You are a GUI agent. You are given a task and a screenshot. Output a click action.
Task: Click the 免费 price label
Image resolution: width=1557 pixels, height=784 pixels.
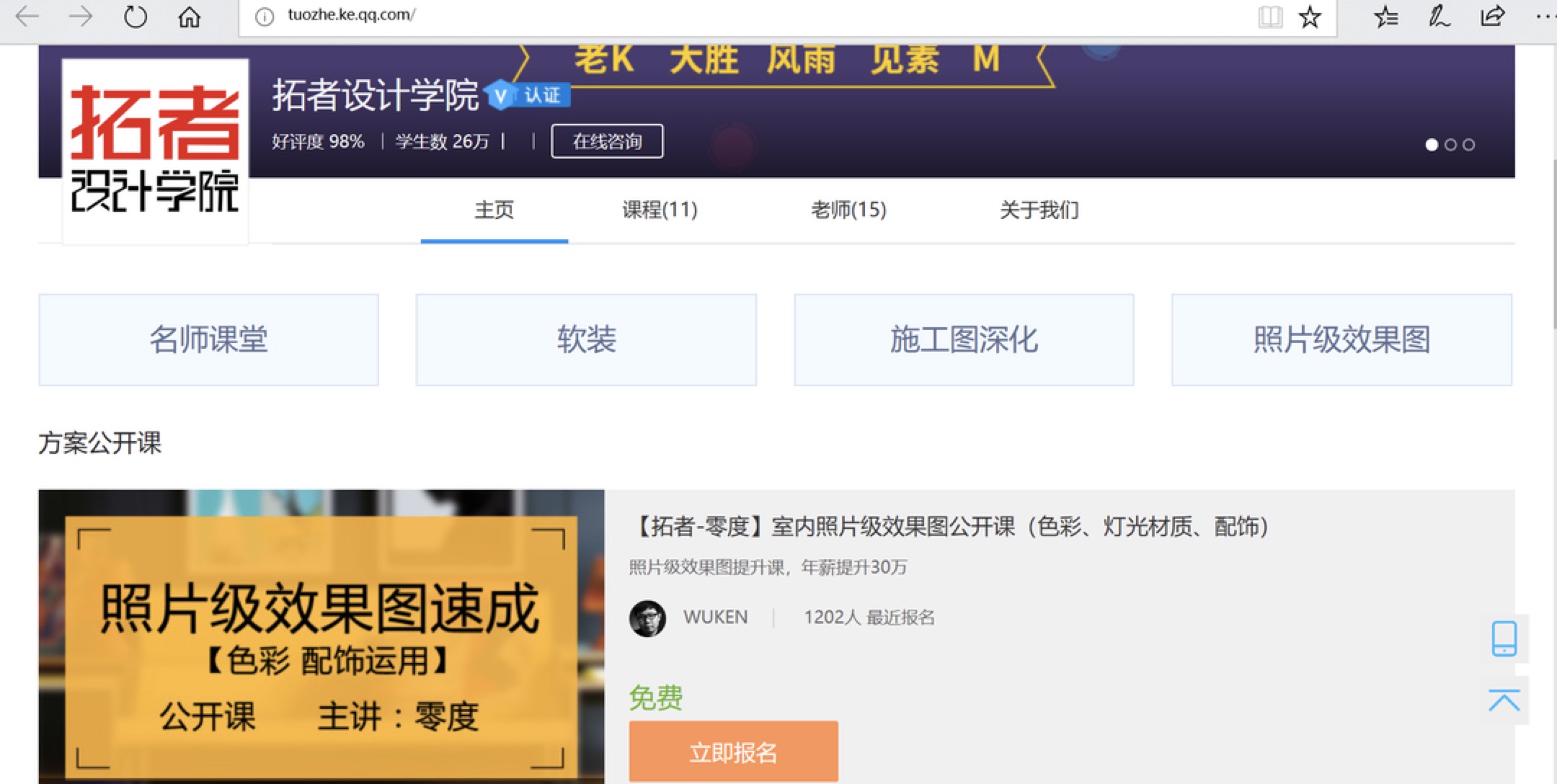[x=655, y=698]
